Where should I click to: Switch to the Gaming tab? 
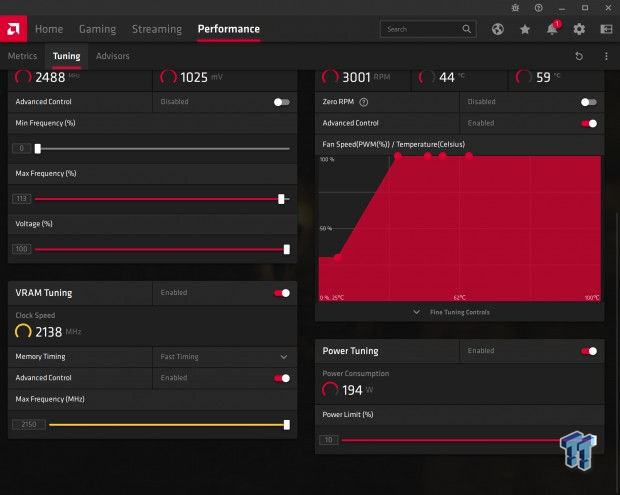click(x=97, y=29)
